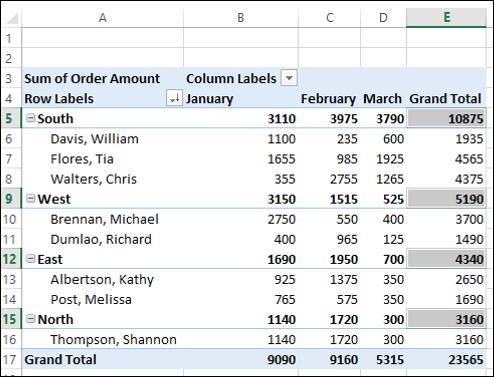Click the Thompson, Shannon row label
This screenshot has width=494, height=377.
[x=113, y=339]
